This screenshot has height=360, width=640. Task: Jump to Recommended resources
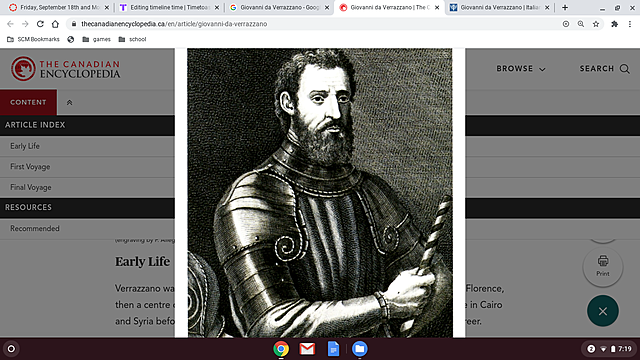coord(35,229)
